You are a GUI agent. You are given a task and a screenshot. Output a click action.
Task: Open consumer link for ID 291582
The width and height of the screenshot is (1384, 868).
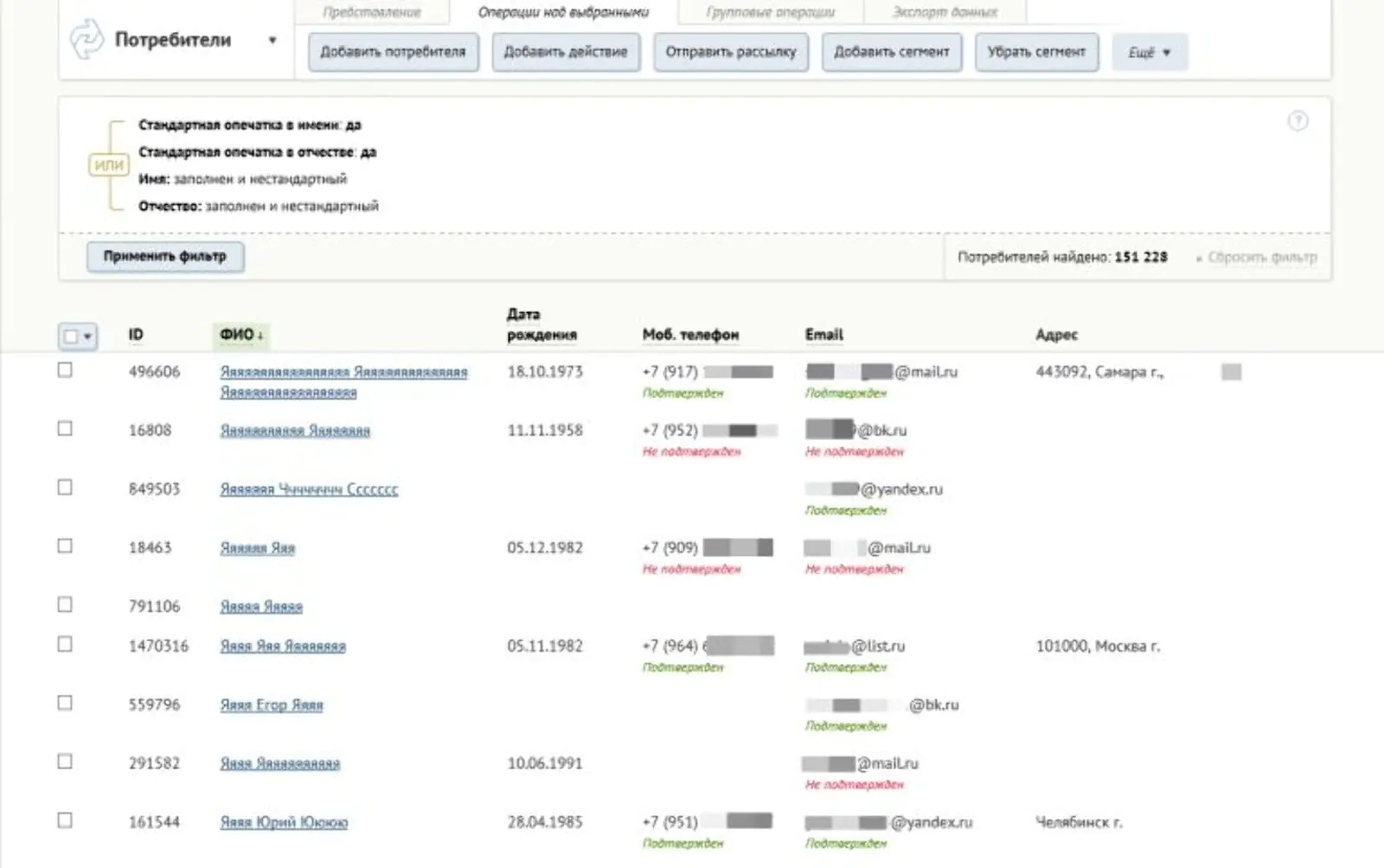pos(280,764)
